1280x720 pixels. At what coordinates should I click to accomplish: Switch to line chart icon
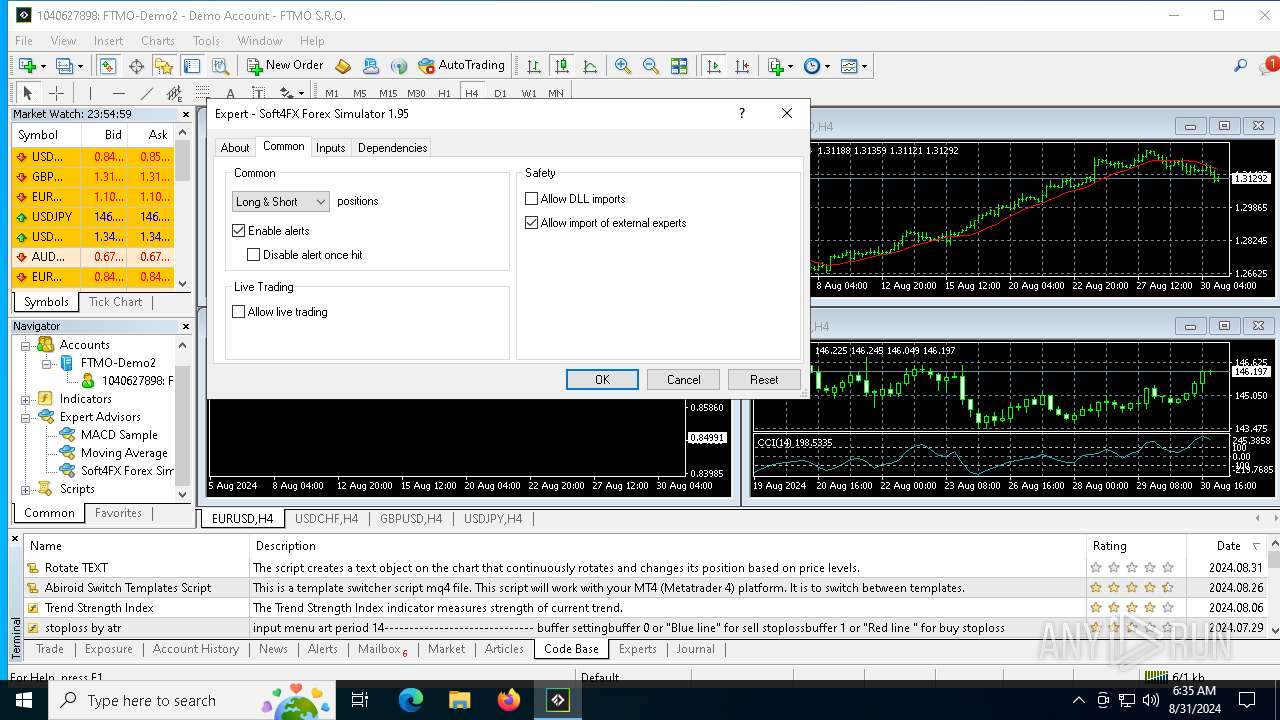click(x=590, y=66)
